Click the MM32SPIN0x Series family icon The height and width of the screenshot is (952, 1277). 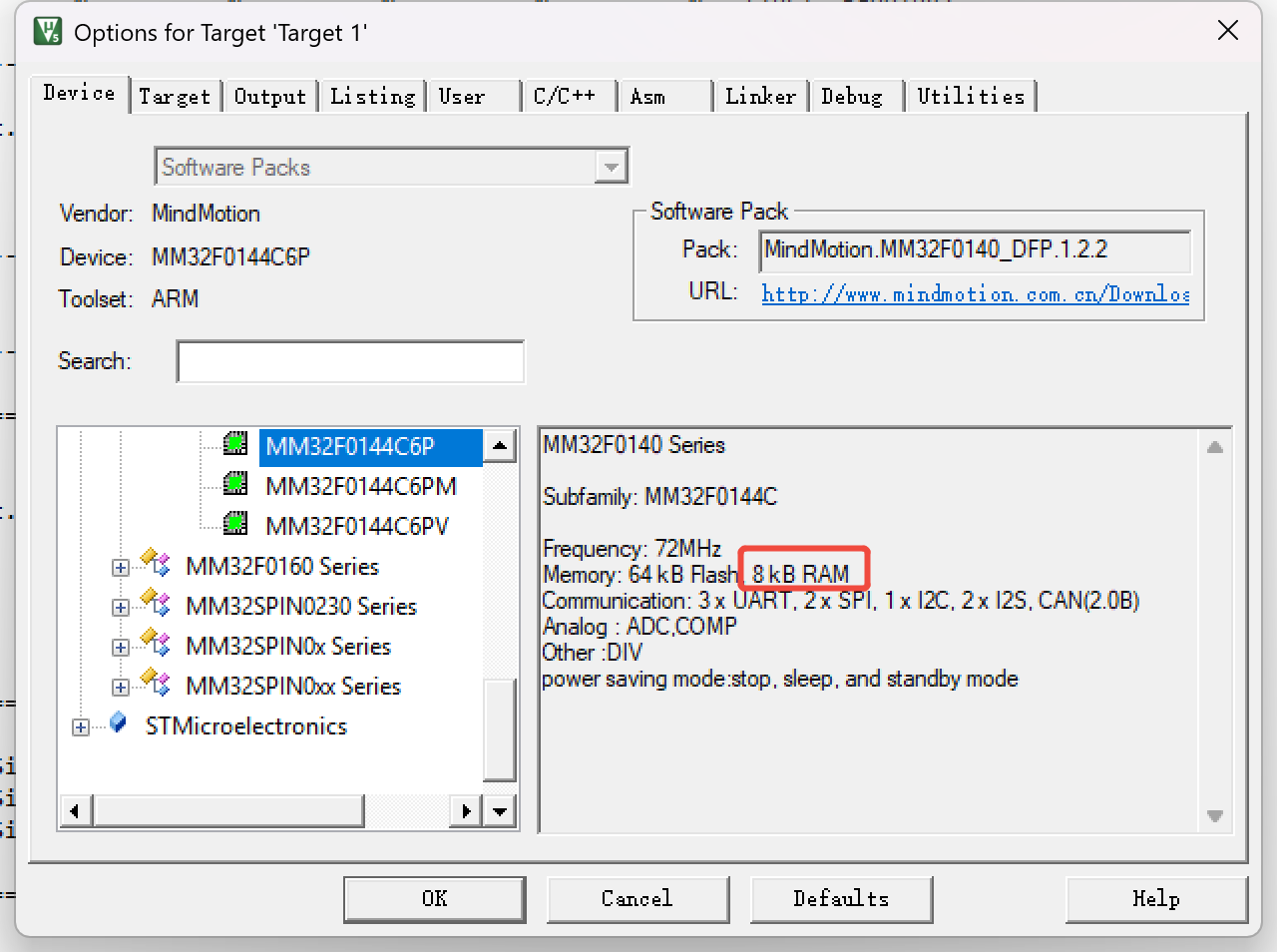pos(156,644)
